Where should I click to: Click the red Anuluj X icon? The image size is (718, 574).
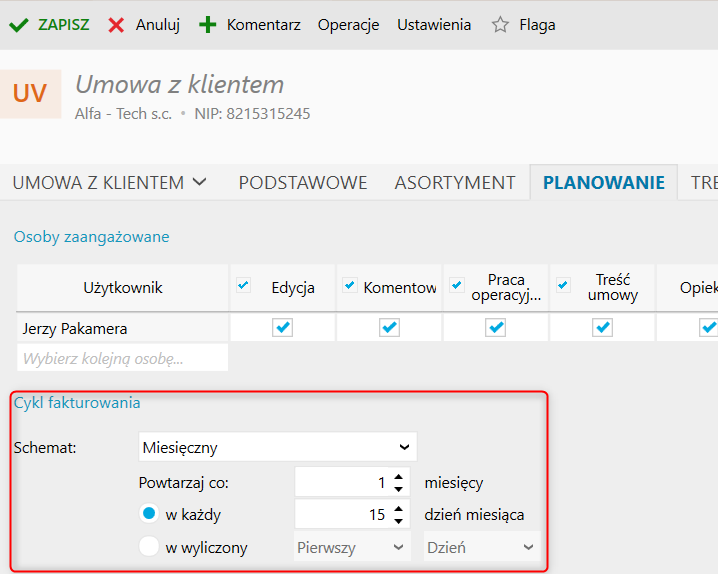click(117, 25)
